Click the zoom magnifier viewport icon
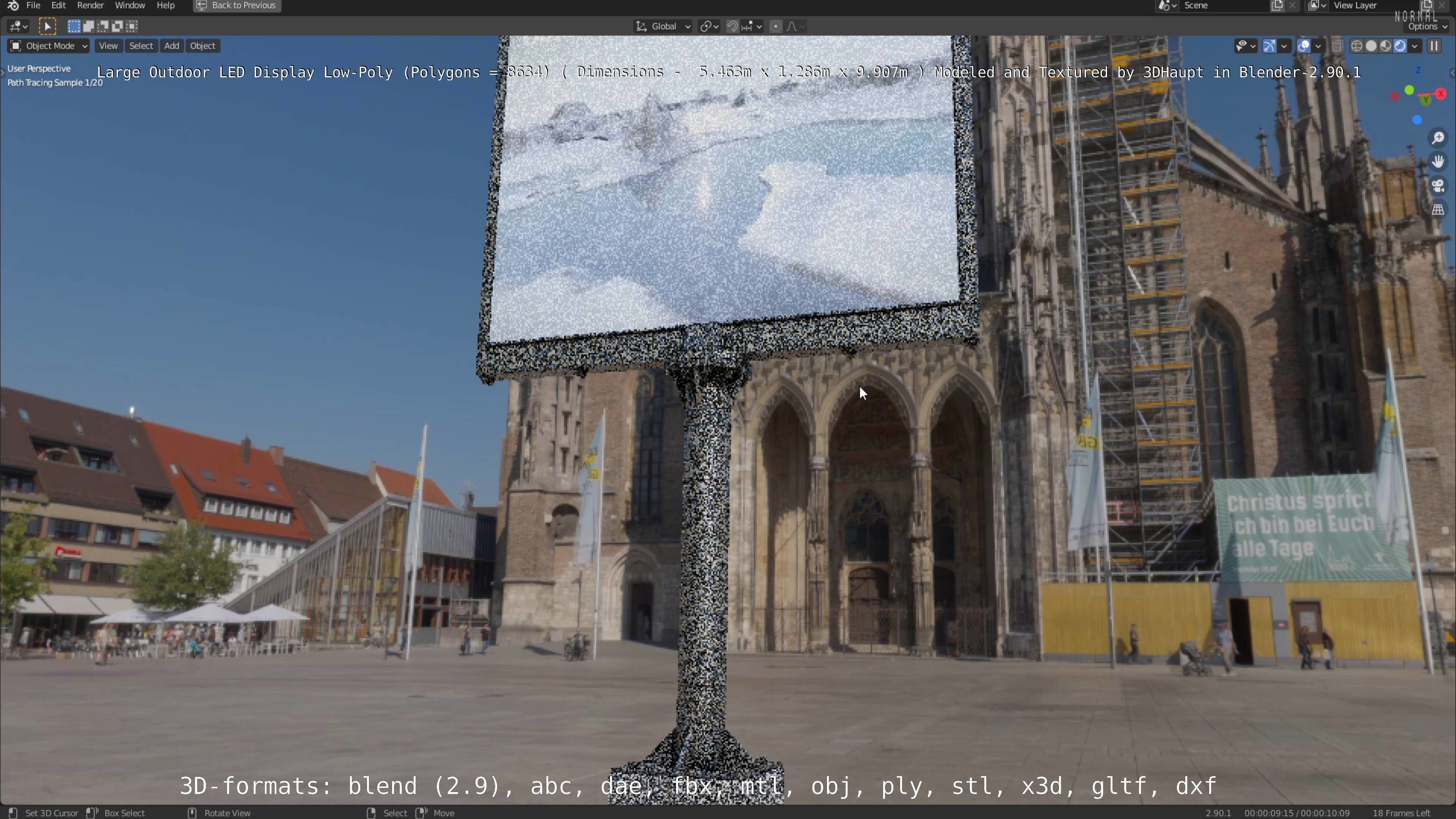The width and height of the screenshot is (1456, 819). pyautogui.click(x=1438, y=138)
